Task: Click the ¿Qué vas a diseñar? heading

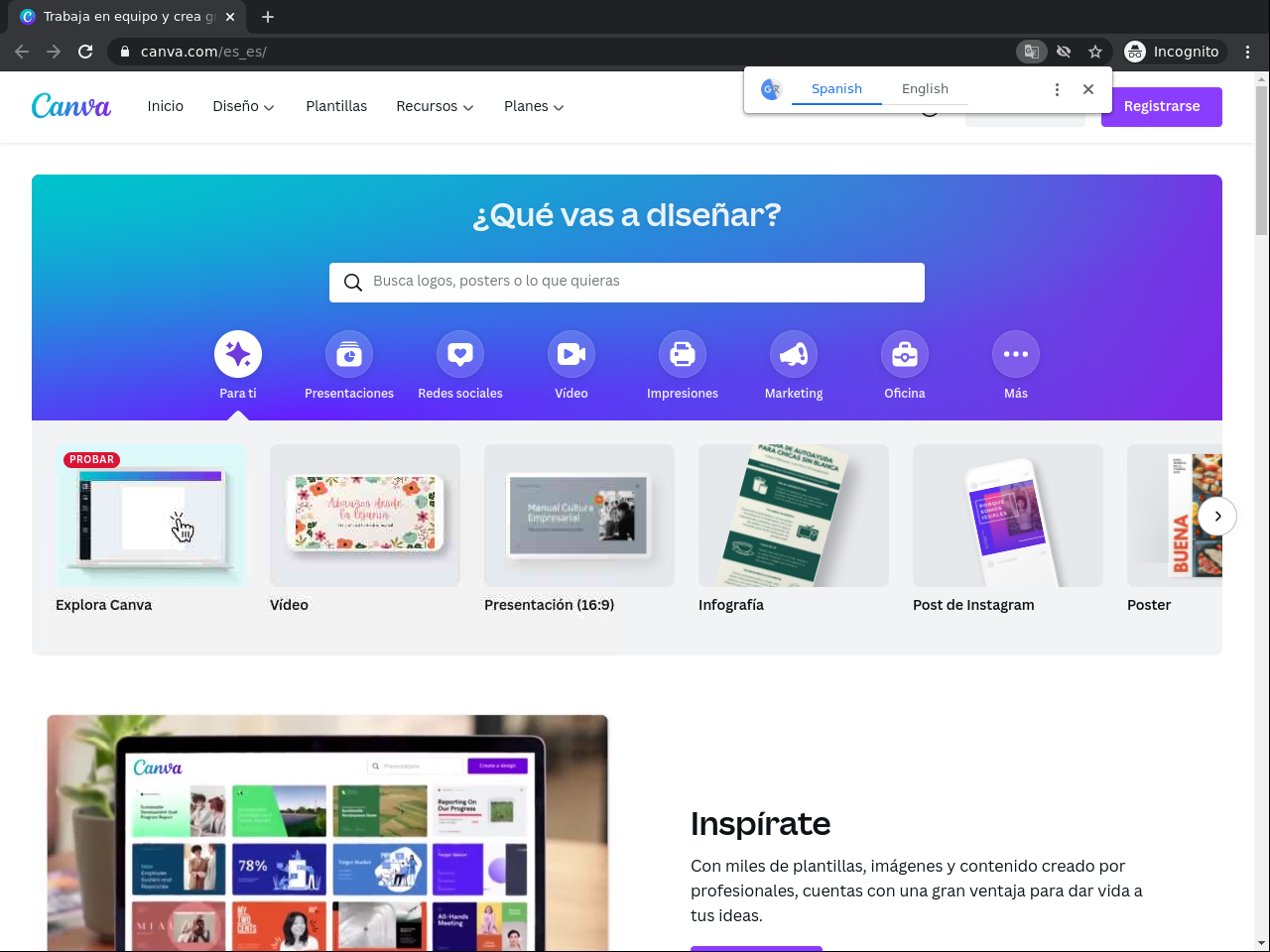Action: pos(627,215)
